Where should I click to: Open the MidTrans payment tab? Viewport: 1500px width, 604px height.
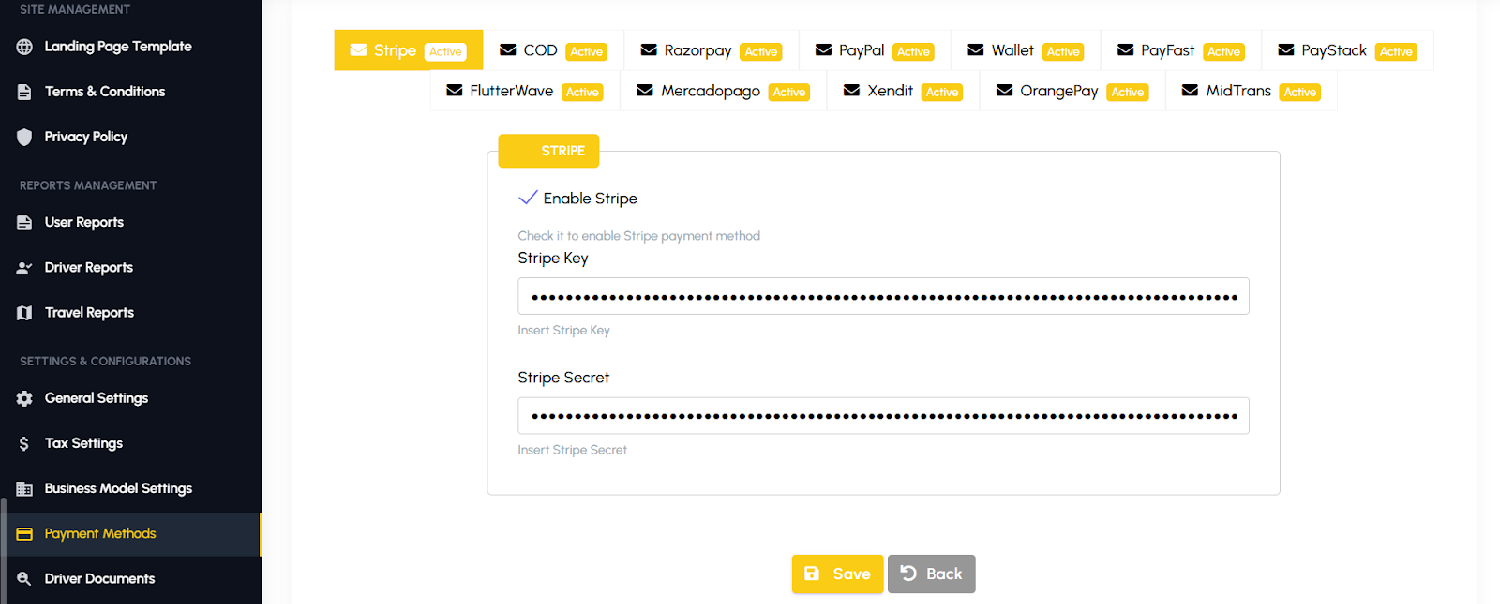[1251, 90]
